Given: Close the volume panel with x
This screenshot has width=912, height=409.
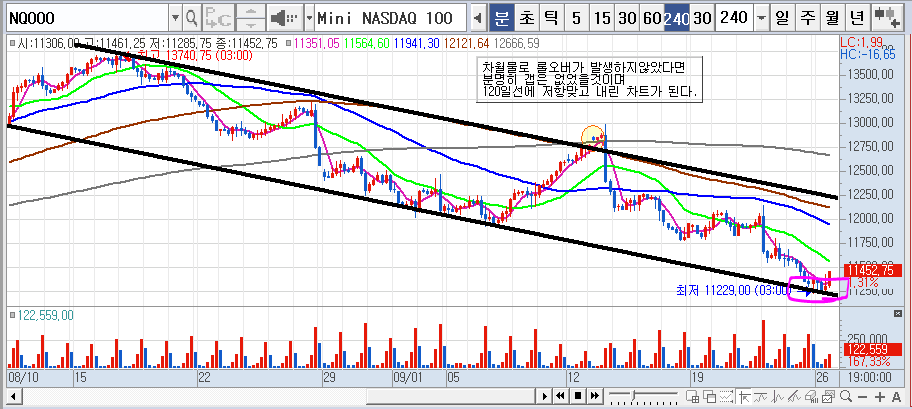Looking at the screenshot, I should coord(897,314).
